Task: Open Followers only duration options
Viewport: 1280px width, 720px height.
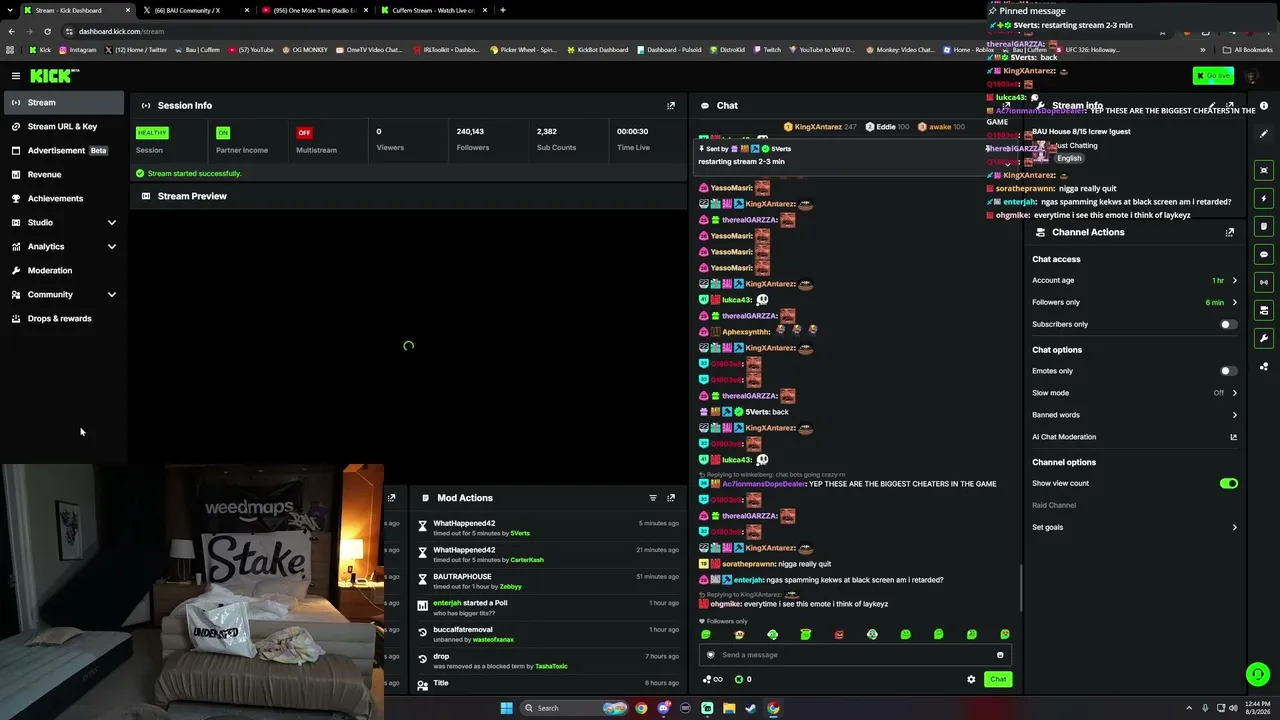Action: click(1135, 302)
